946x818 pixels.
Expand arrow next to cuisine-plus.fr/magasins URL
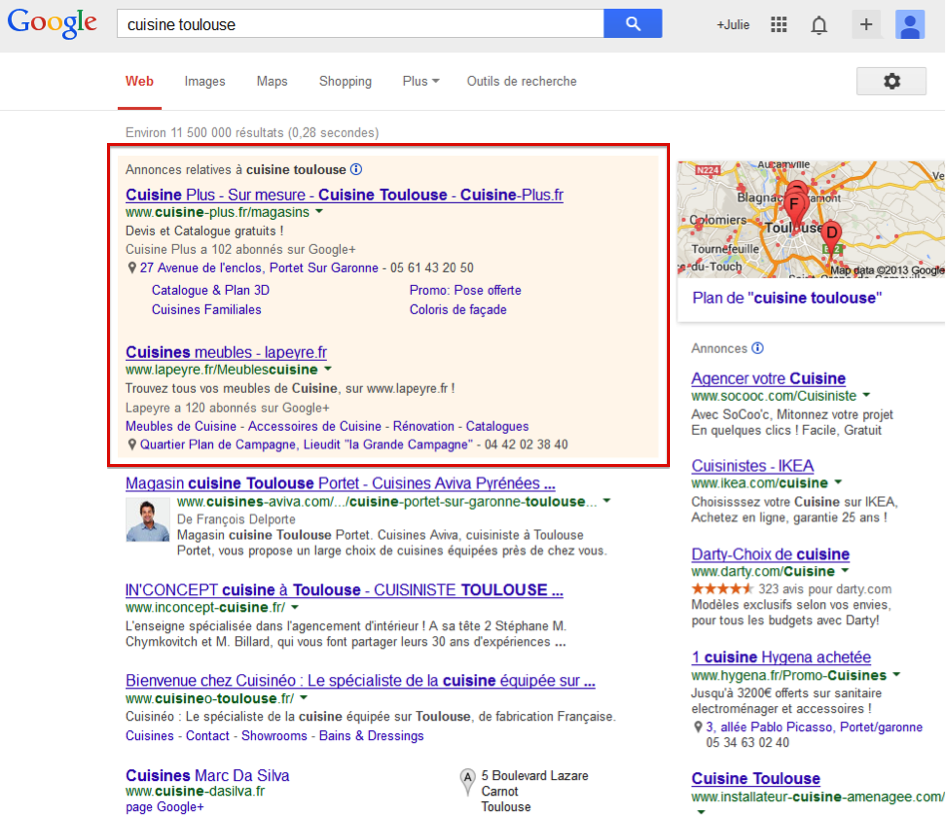click(319, 212)
